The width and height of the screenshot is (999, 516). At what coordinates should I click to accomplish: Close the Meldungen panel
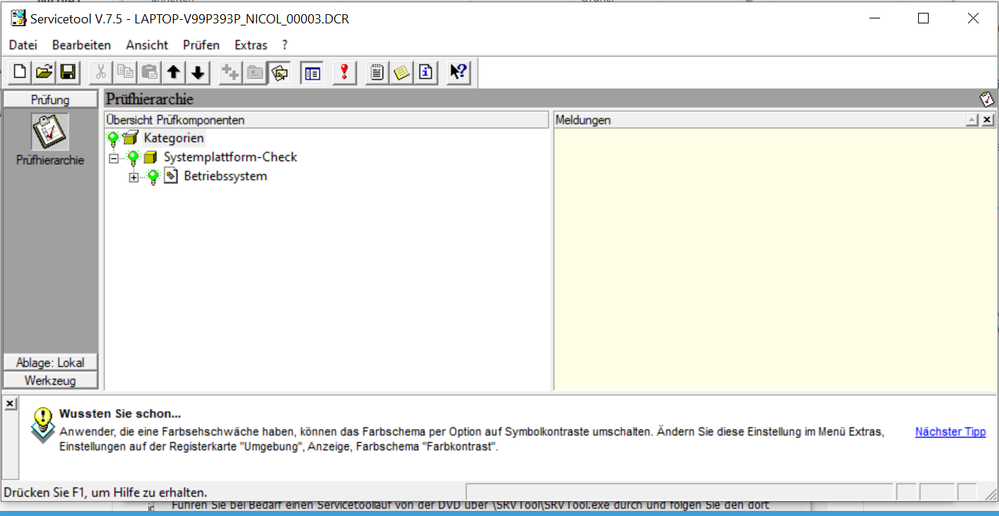[x=987, y=120]
